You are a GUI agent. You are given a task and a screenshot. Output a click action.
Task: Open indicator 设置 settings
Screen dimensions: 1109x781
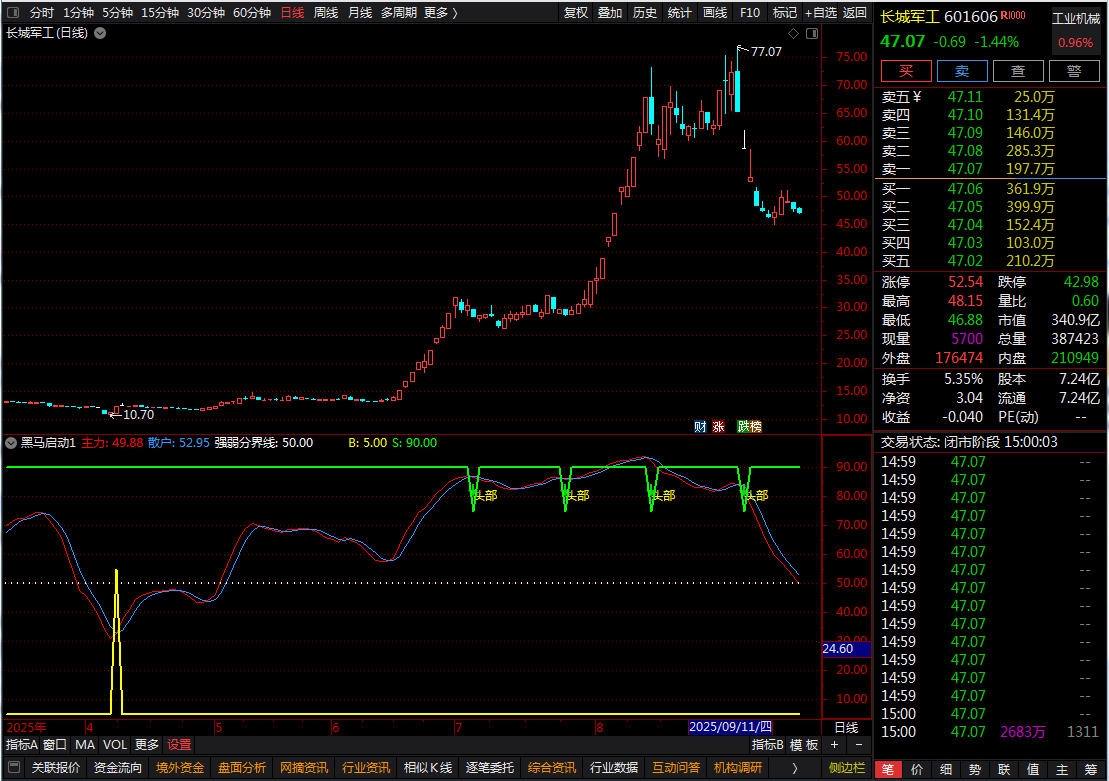coord(179,744)
